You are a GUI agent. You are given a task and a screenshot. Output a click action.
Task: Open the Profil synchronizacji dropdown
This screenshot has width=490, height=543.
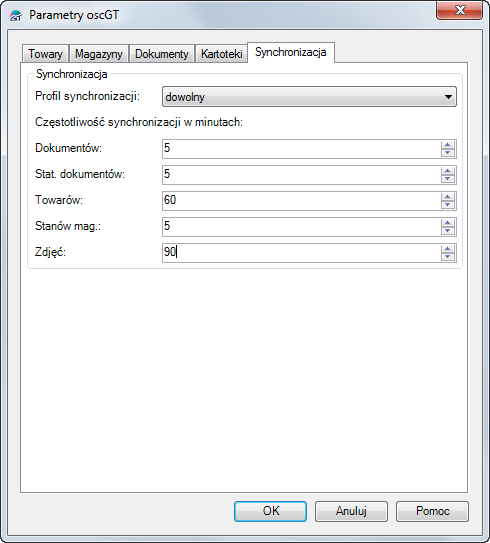309,97
